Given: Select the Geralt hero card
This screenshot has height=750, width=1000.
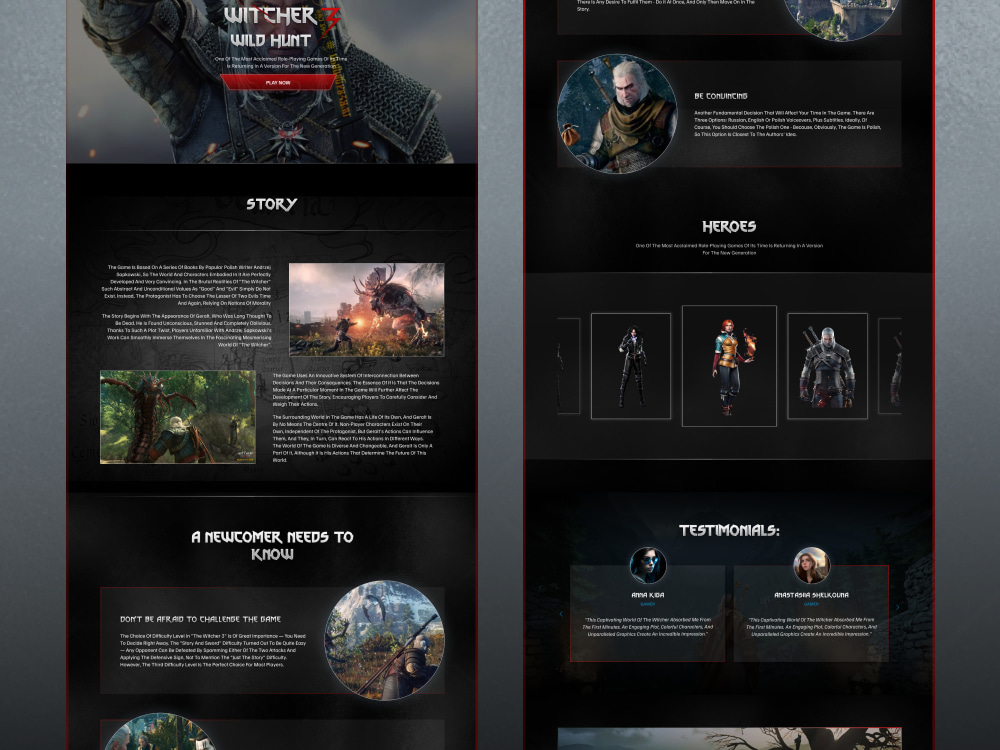Looking at the screenshot, I should click(827, 366).
